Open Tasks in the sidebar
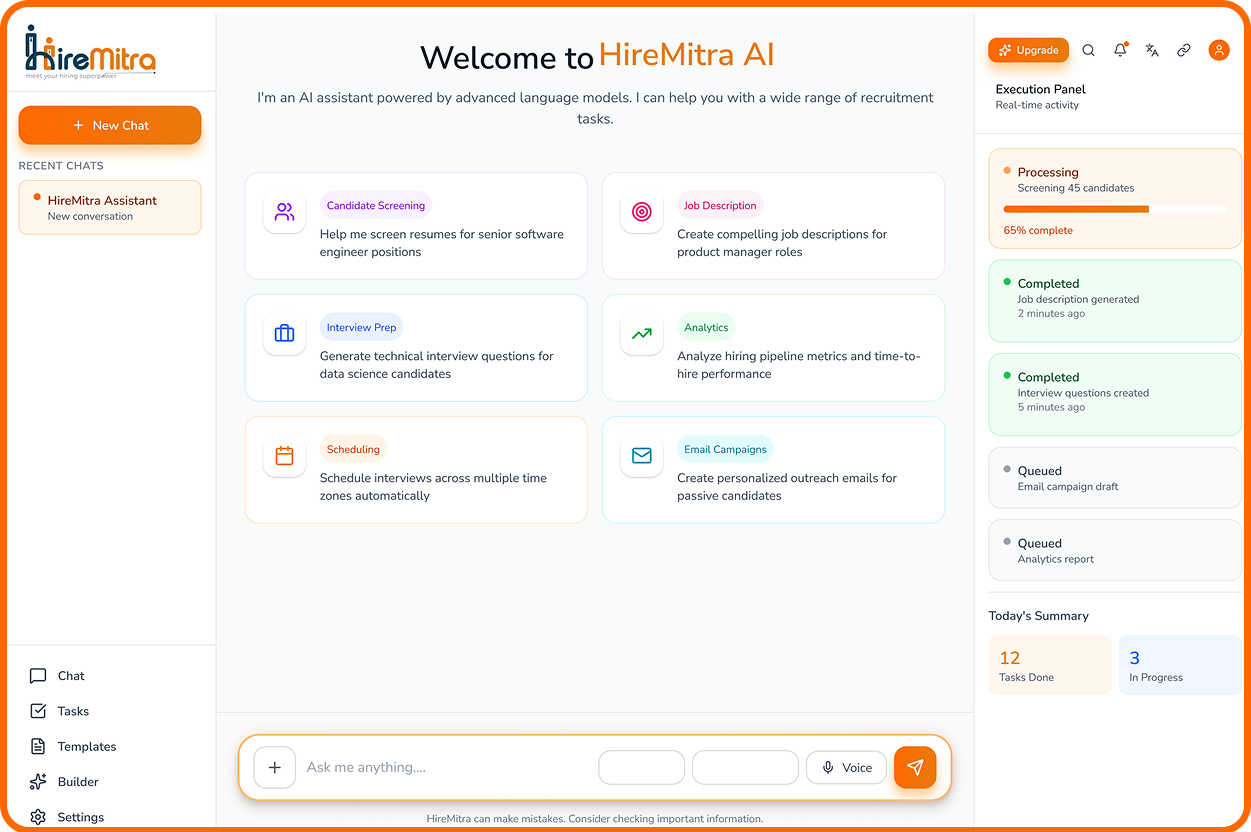Image resolution: width=1251 pixels, height=832 pixels. click(73, 711)
